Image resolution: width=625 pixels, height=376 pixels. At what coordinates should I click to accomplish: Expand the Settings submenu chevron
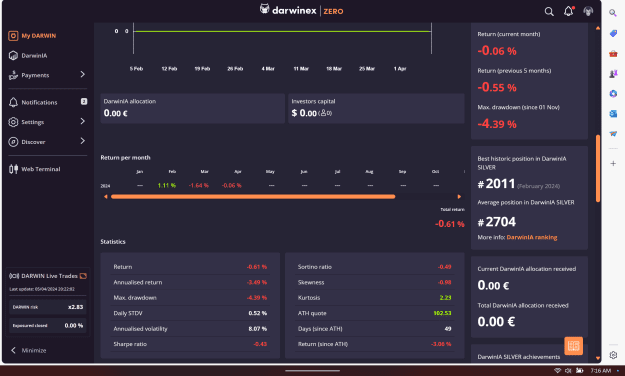[83, 121]
